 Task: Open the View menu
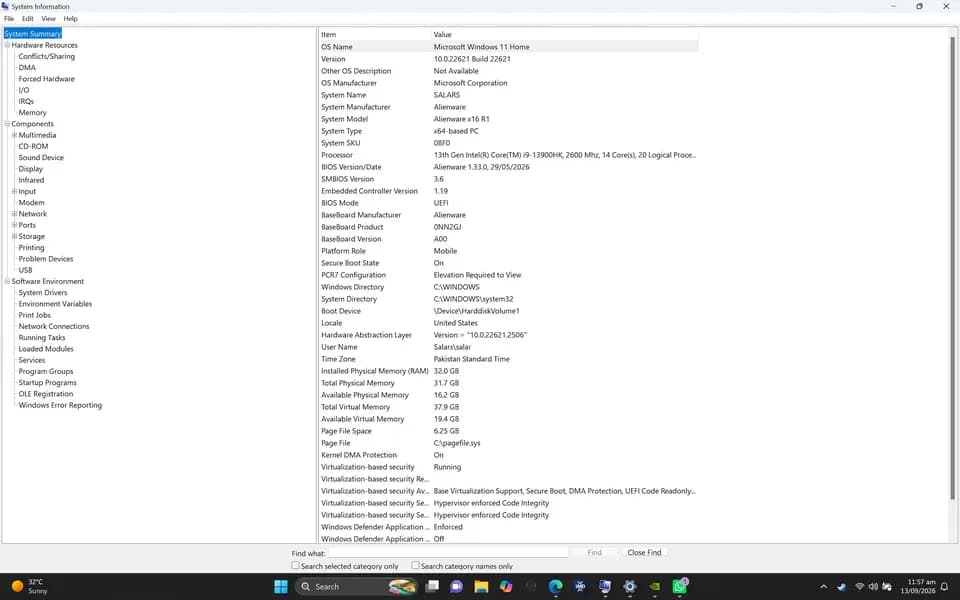(x=48, y=19)
